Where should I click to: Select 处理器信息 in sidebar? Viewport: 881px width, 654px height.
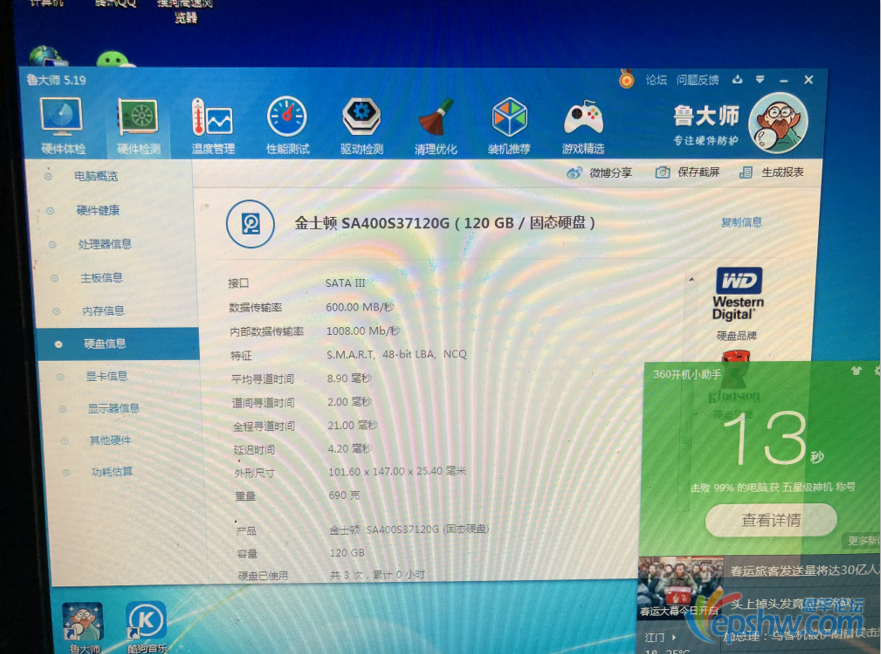click(x=105, y=244)
